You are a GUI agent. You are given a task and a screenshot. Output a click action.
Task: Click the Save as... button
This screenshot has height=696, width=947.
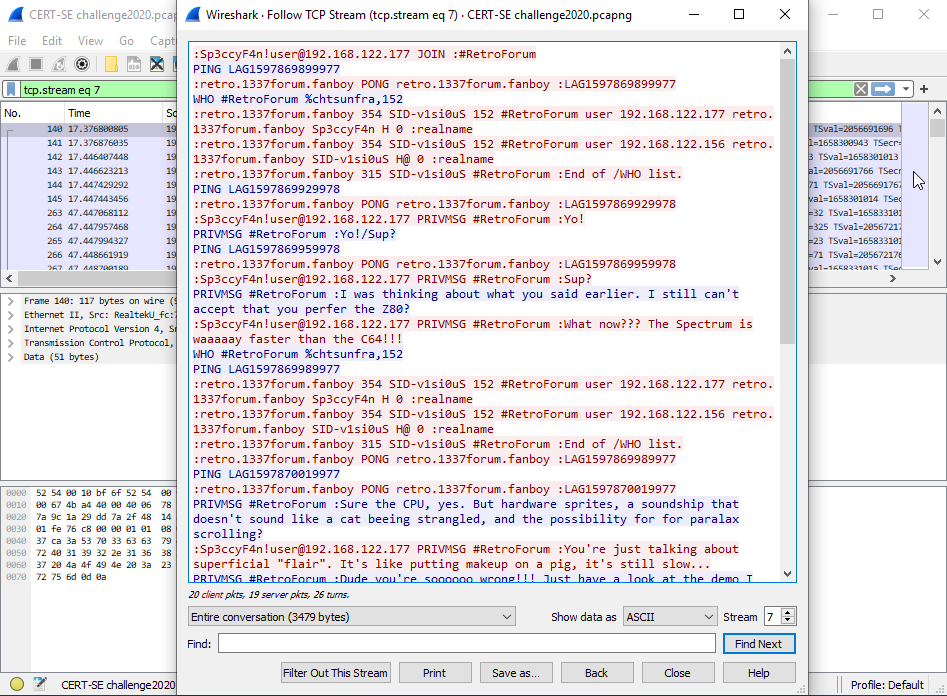click(516, 673)
